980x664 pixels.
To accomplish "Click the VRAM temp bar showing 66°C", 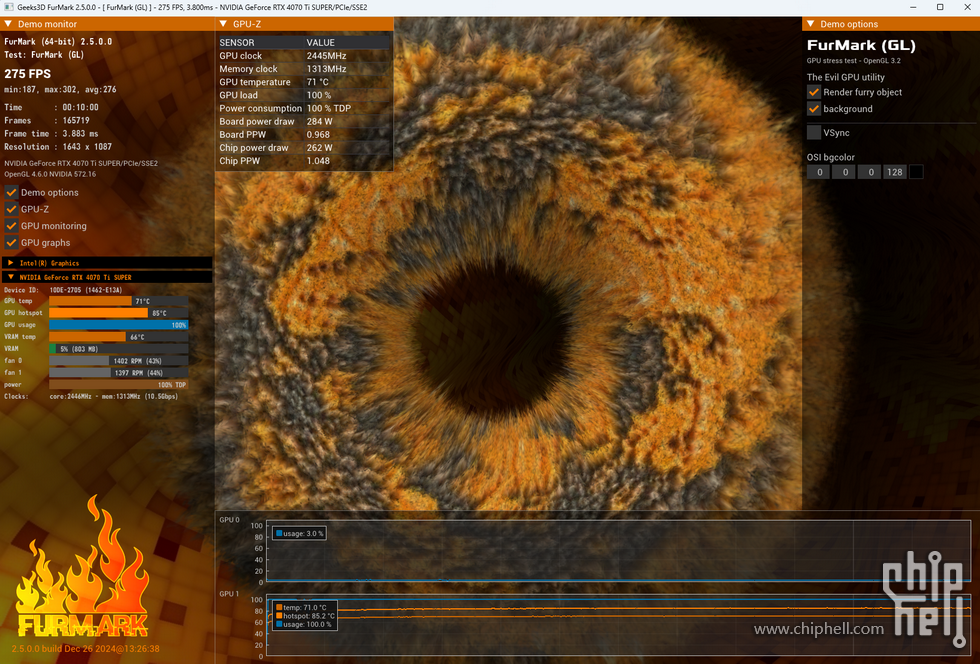I will [119, 337].
